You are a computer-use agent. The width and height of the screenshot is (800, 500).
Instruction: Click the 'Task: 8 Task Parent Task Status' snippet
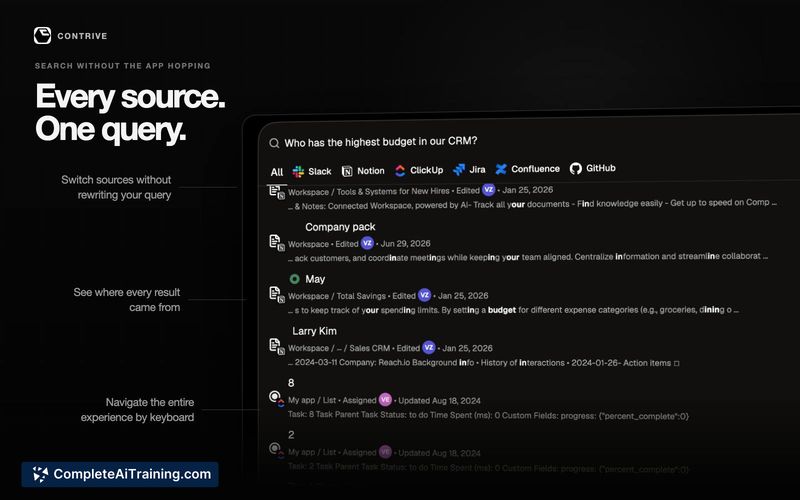(488, 415)
